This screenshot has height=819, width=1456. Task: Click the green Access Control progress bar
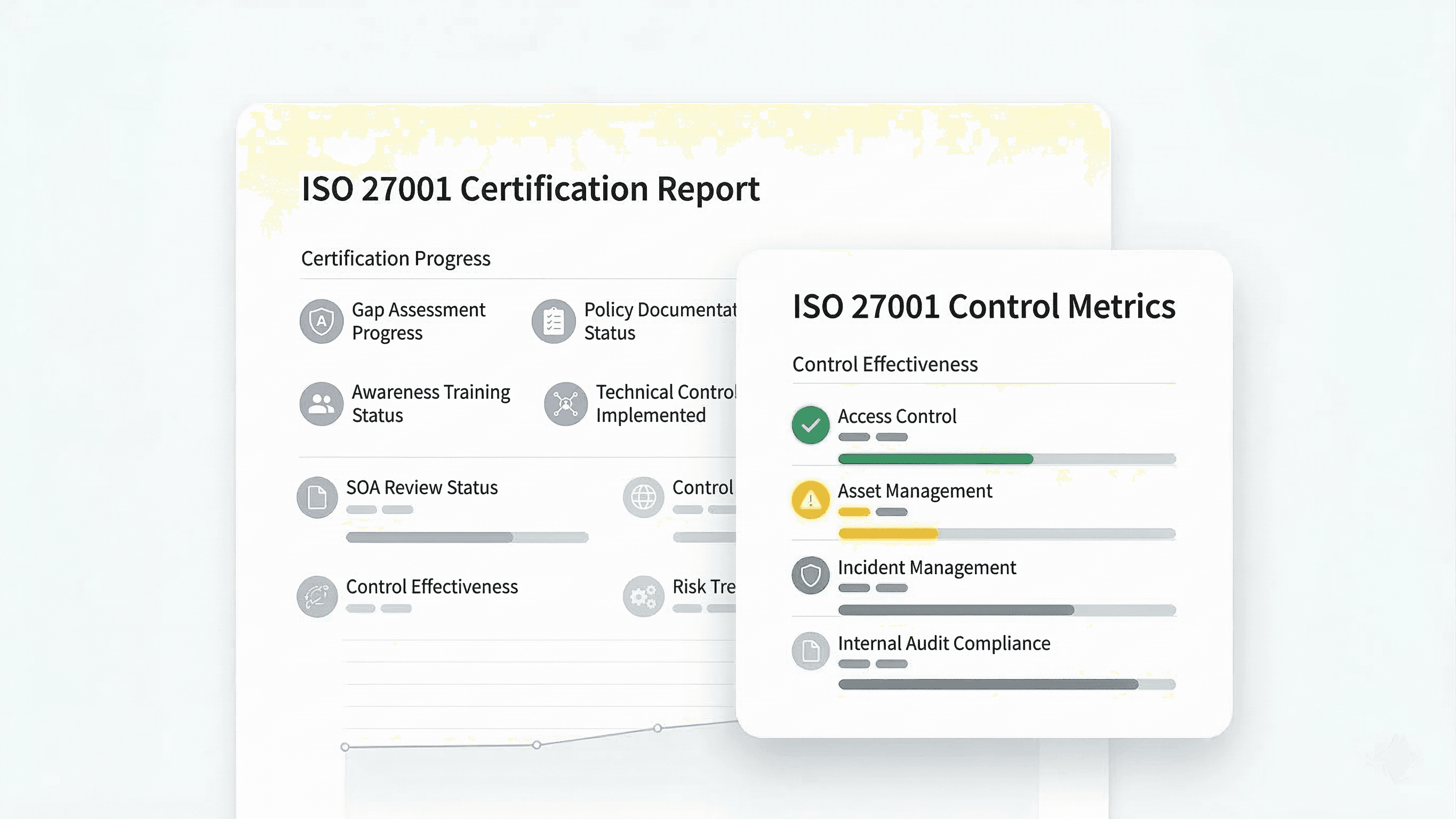tap(935, 459)
